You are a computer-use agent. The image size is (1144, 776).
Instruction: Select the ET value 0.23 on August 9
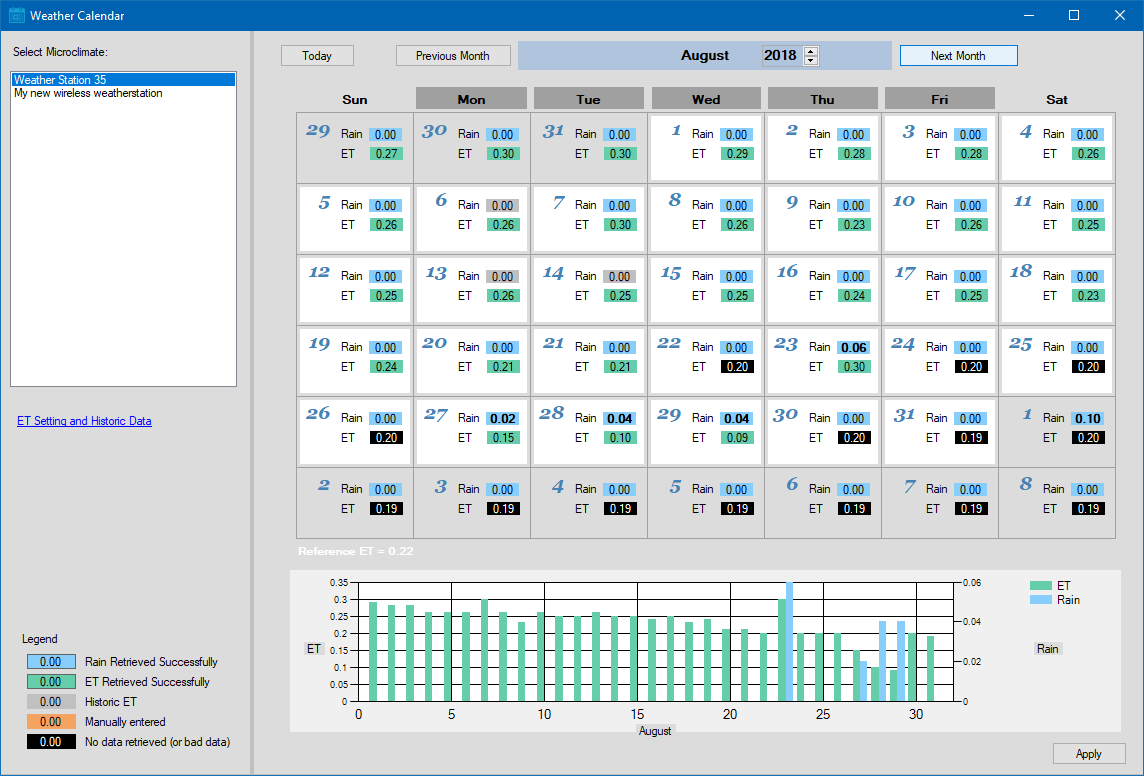[854, 225]
